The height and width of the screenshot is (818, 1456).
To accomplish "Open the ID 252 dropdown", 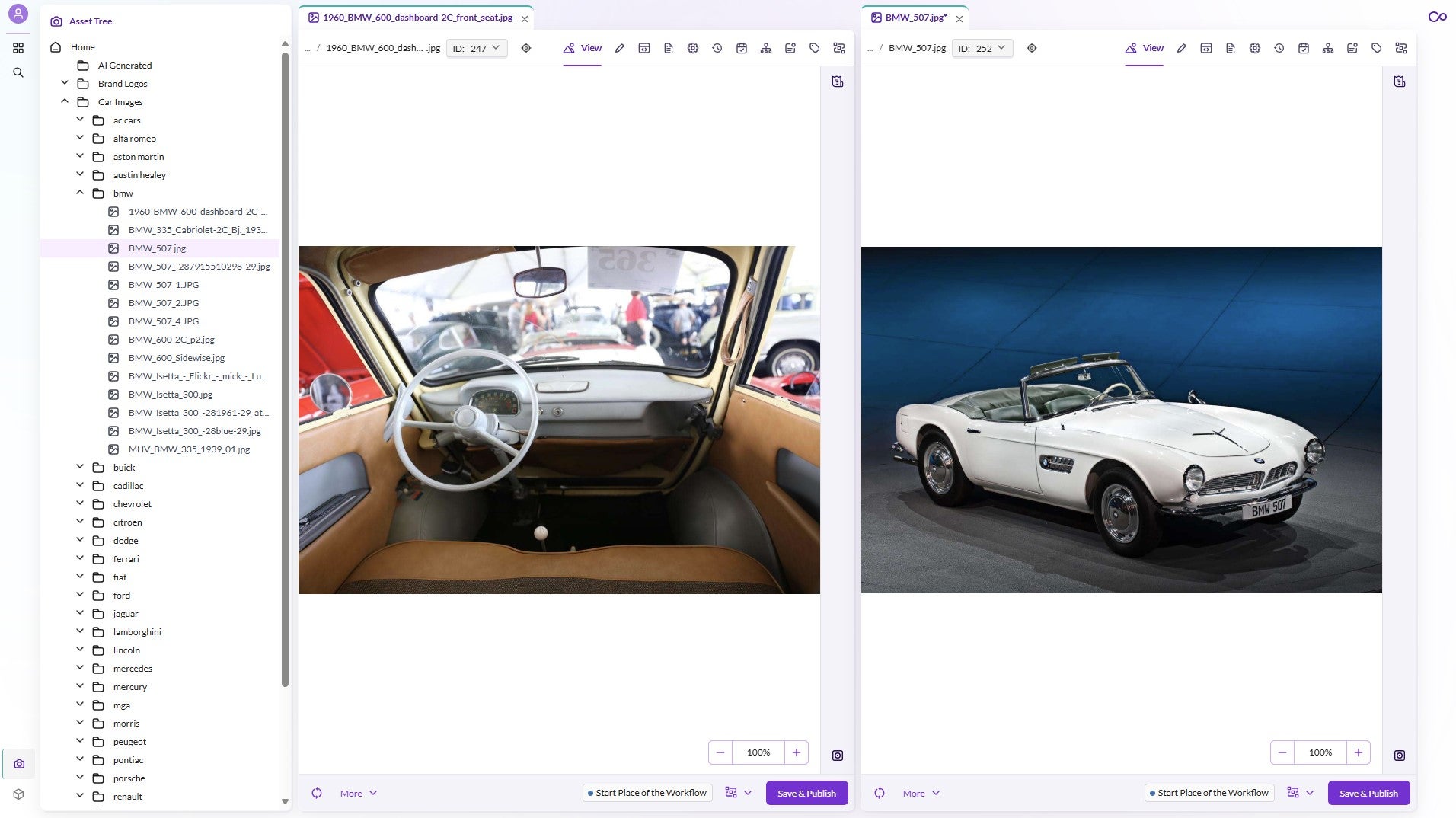I will coord(982,48).
